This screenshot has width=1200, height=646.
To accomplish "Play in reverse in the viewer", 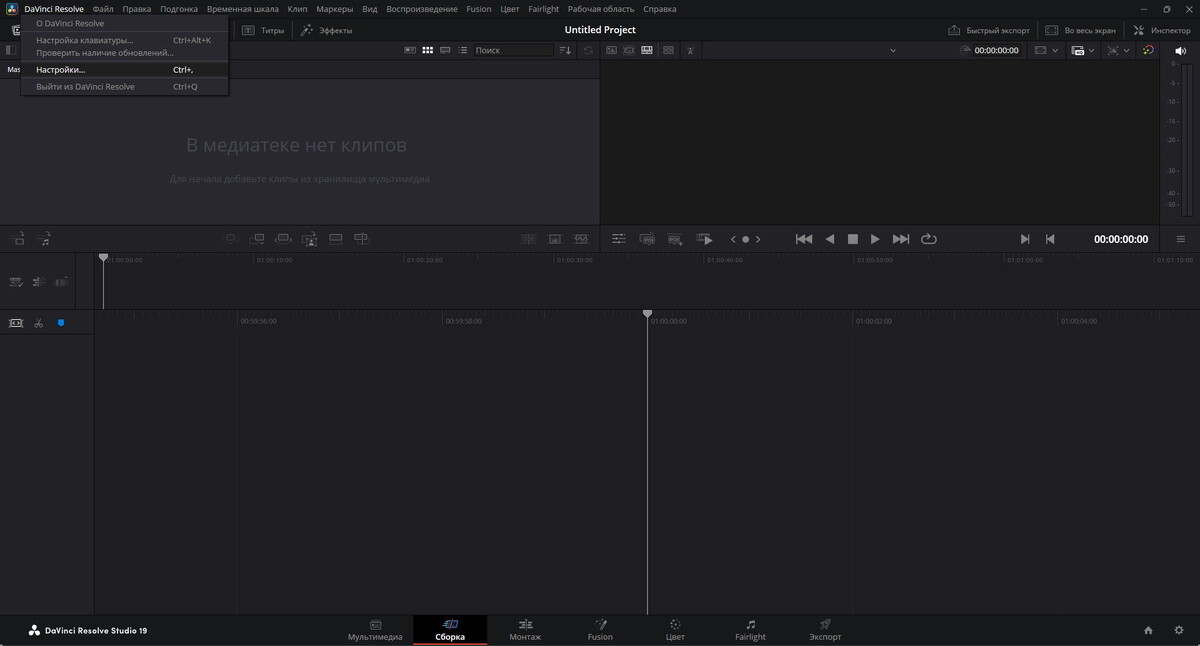I will point(829,239).
